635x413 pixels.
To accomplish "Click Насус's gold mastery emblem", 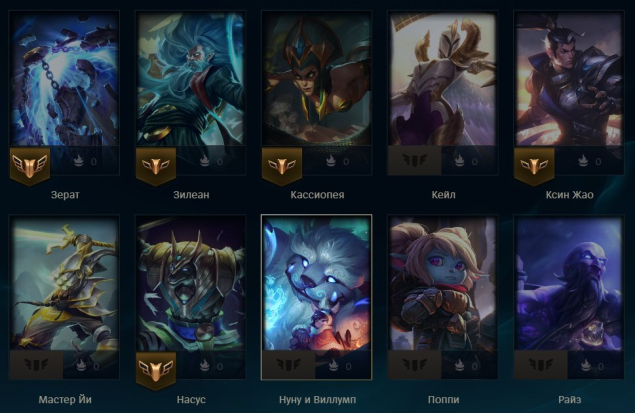I will pos(156,371).
